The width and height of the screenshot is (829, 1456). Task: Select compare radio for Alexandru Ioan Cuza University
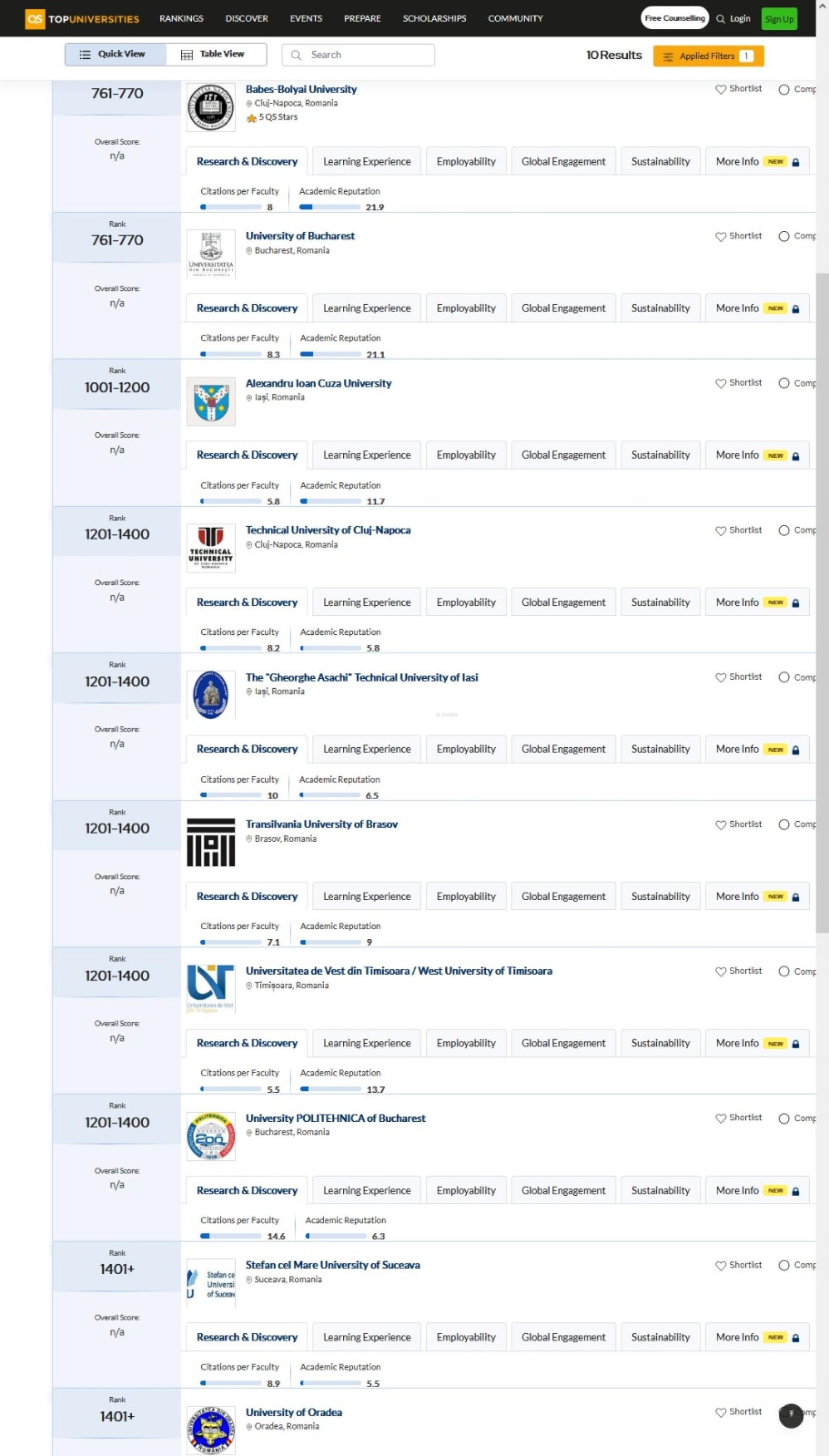pyautogui.click(x=784, y=383)
